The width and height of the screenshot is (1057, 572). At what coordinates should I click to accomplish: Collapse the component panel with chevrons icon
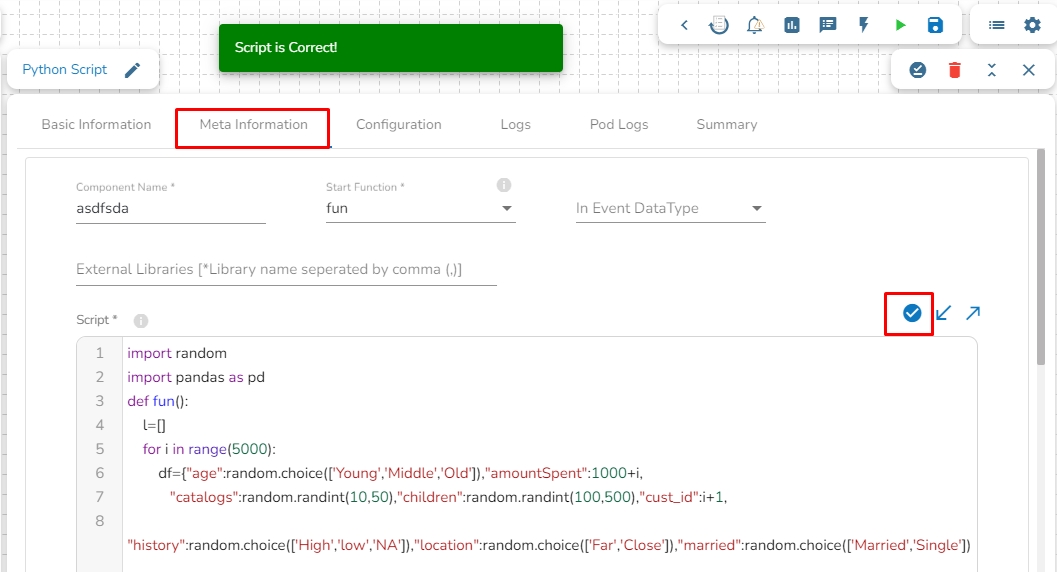[x=991, y=70]
